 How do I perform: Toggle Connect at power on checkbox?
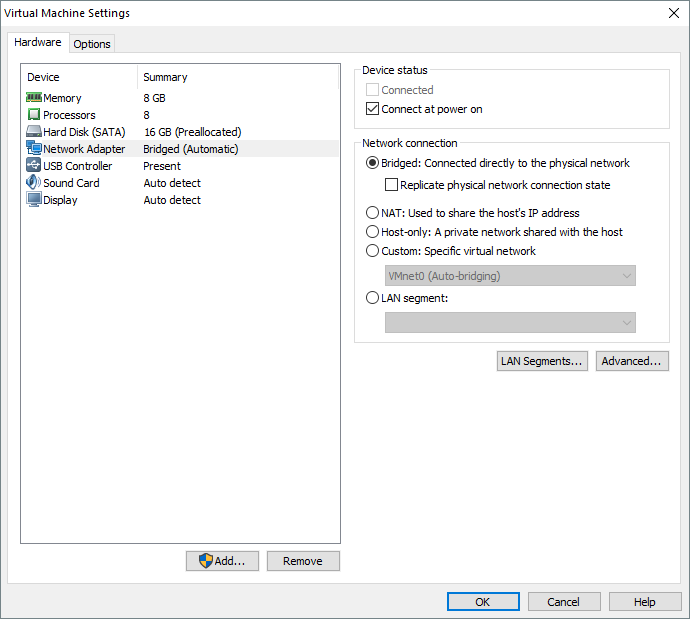pos(373,109)
